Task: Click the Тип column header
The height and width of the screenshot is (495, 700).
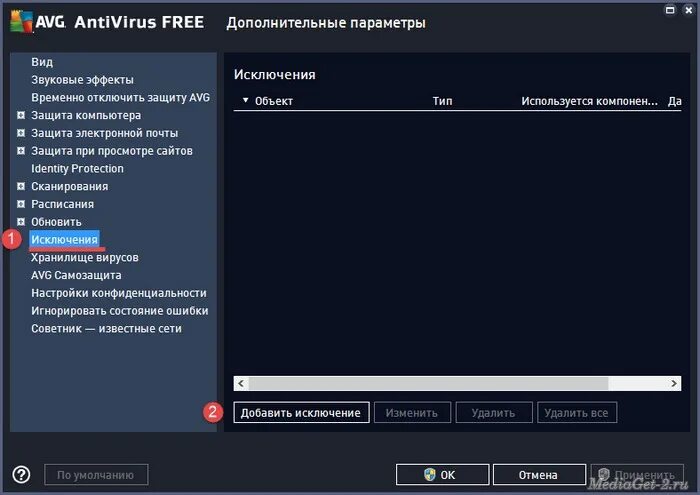Action: coord(442,101)
